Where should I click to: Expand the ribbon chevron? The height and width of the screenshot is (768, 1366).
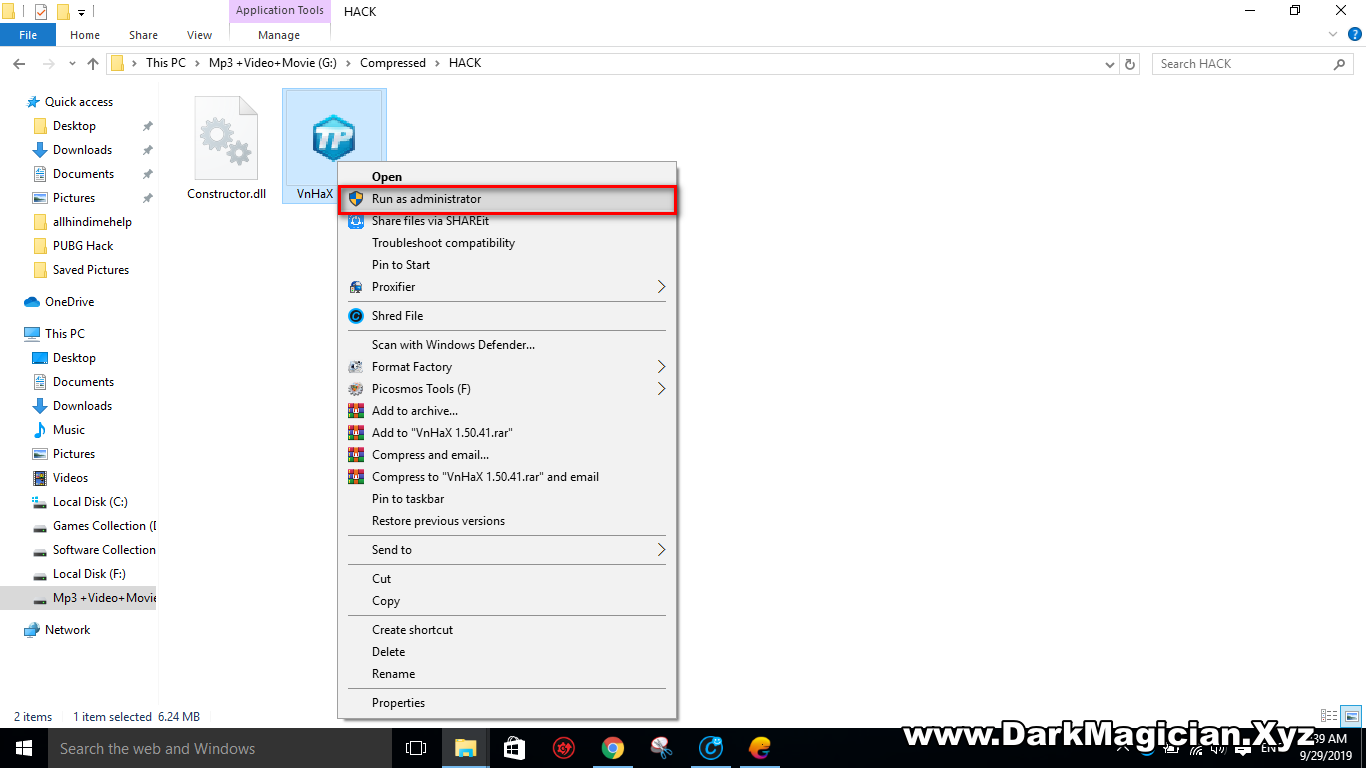tap(1333, 34)
